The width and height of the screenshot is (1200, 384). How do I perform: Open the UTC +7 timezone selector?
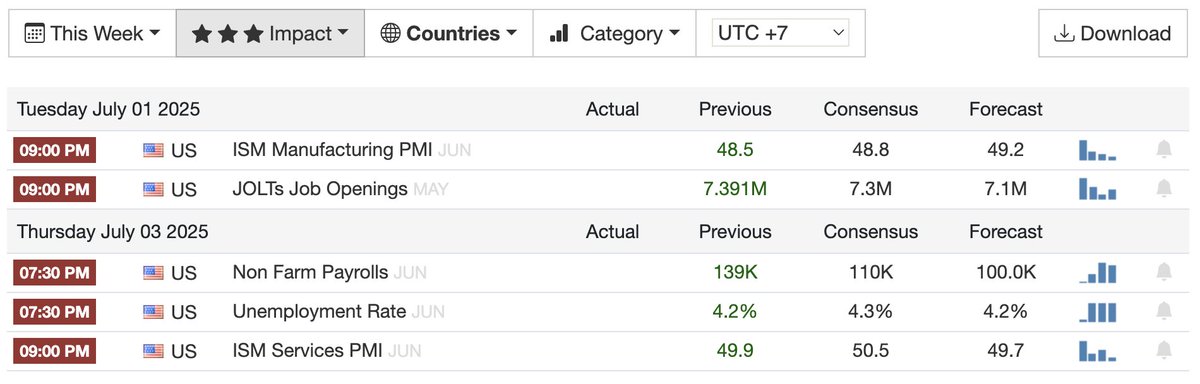coord(780,33)
